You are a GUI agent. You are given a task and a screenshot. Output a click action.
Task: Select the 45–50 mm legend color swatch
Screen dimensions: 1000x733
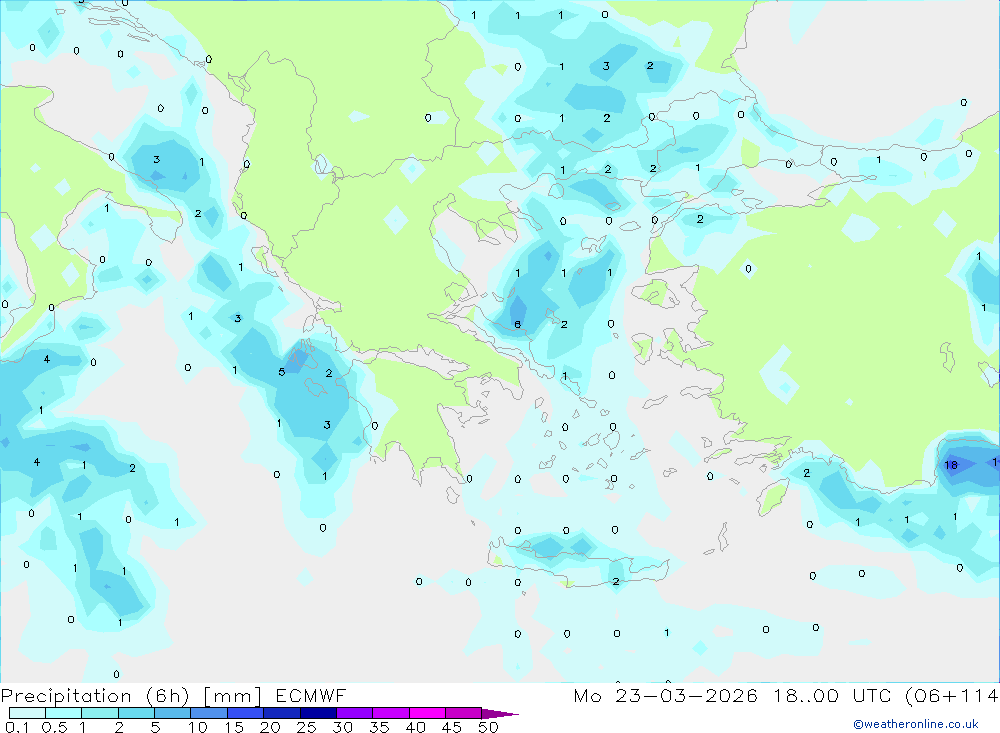coord(463,713)
